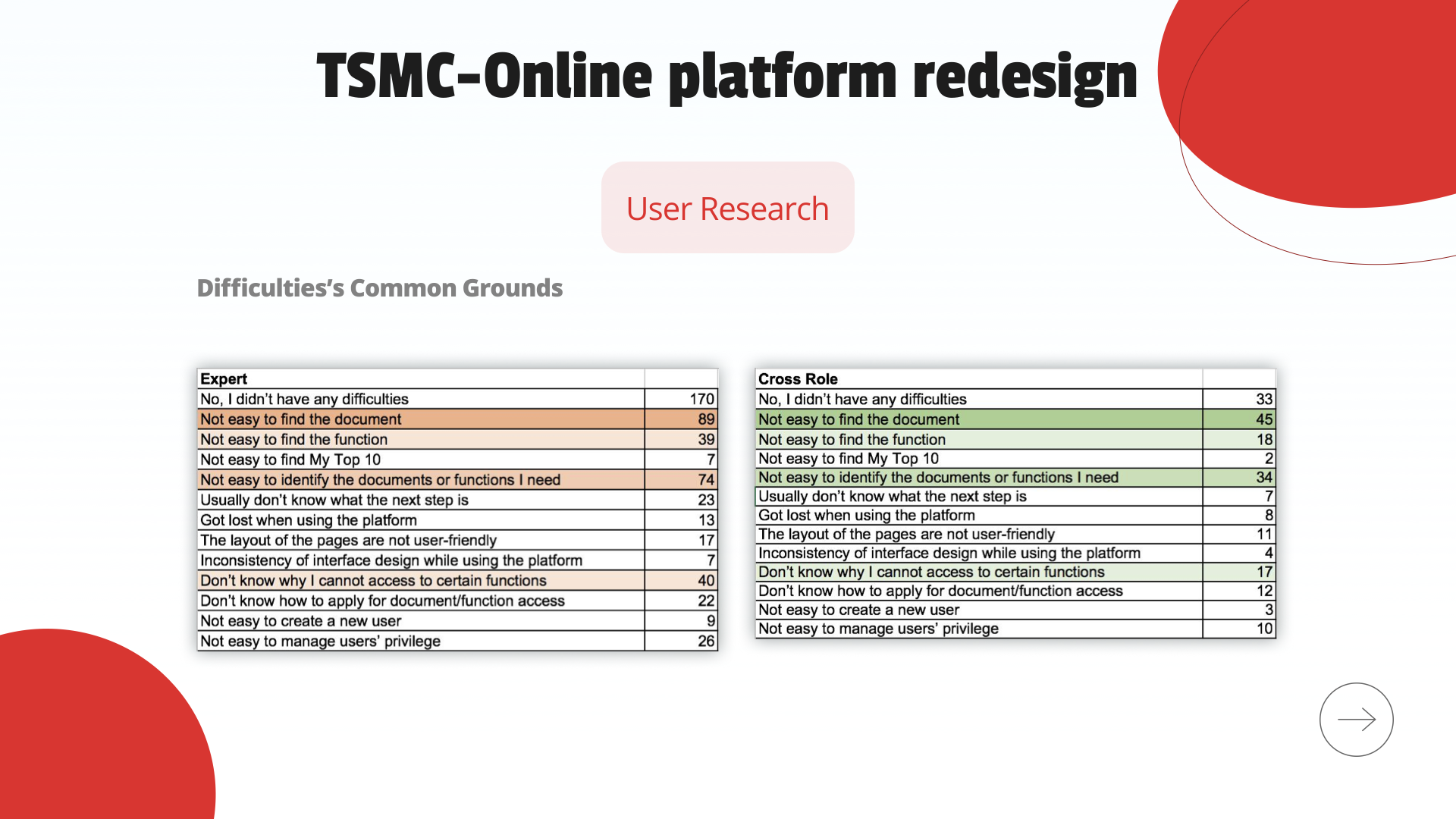Select Cross Role row 'The layout of the pages are not user-friendly'
This screenshot has width=1456, height=819.
(1015, 534)
